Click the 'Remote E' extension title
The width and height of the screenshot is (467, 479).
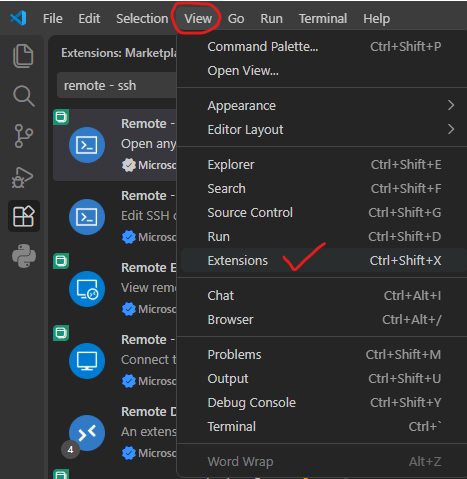[149, 268]
